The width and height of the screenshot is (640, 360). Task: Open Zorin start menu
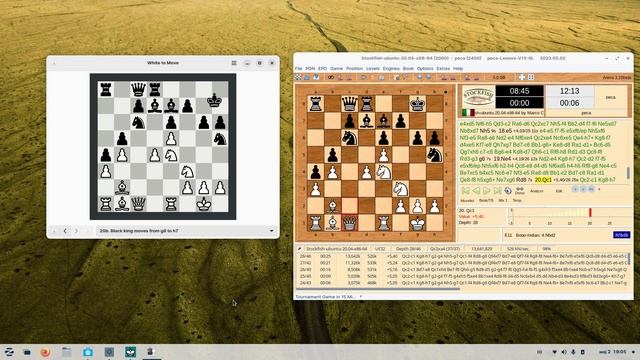9,352
